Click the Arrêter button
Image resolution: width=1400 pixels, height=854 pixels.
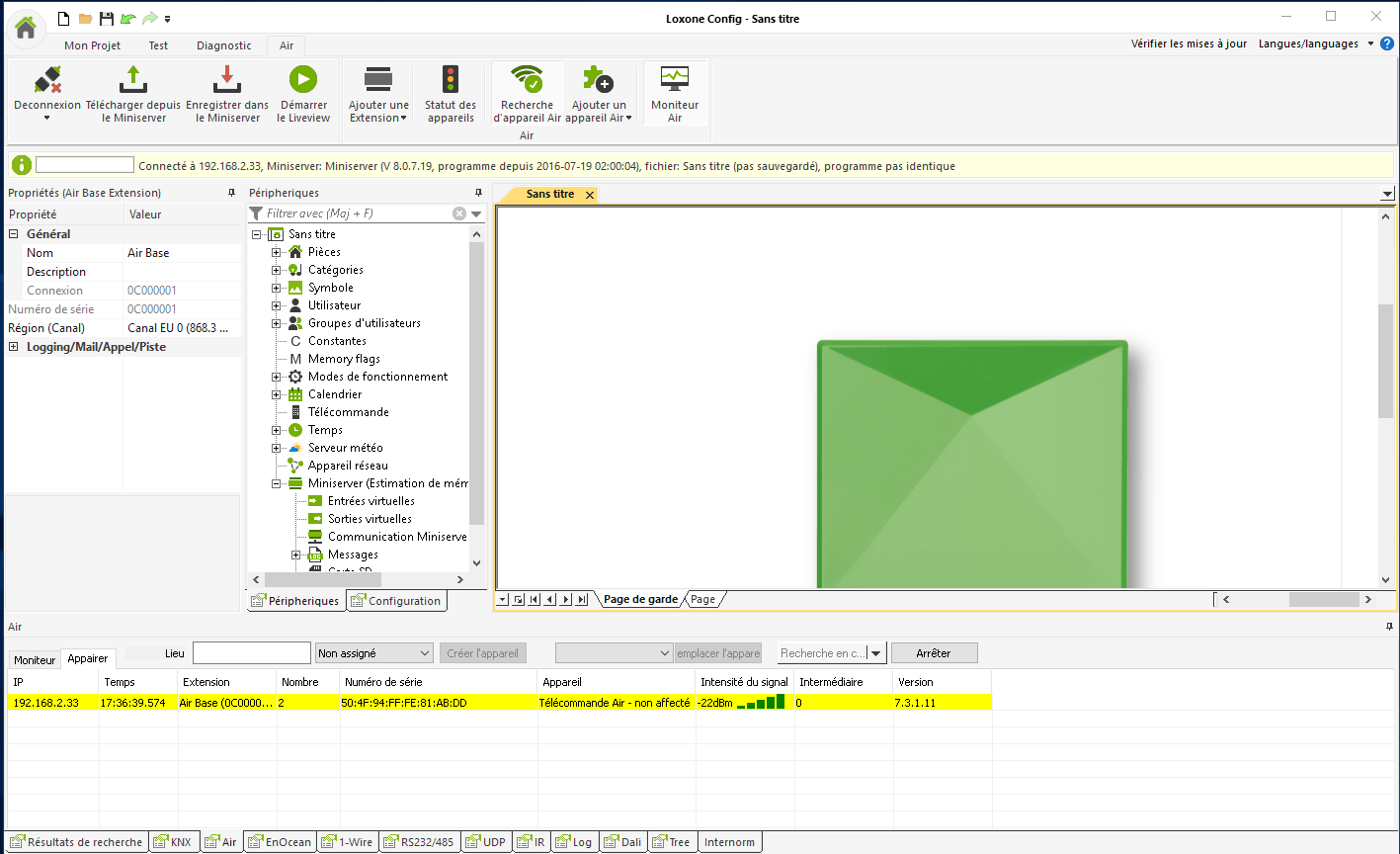tap(934, 653)
